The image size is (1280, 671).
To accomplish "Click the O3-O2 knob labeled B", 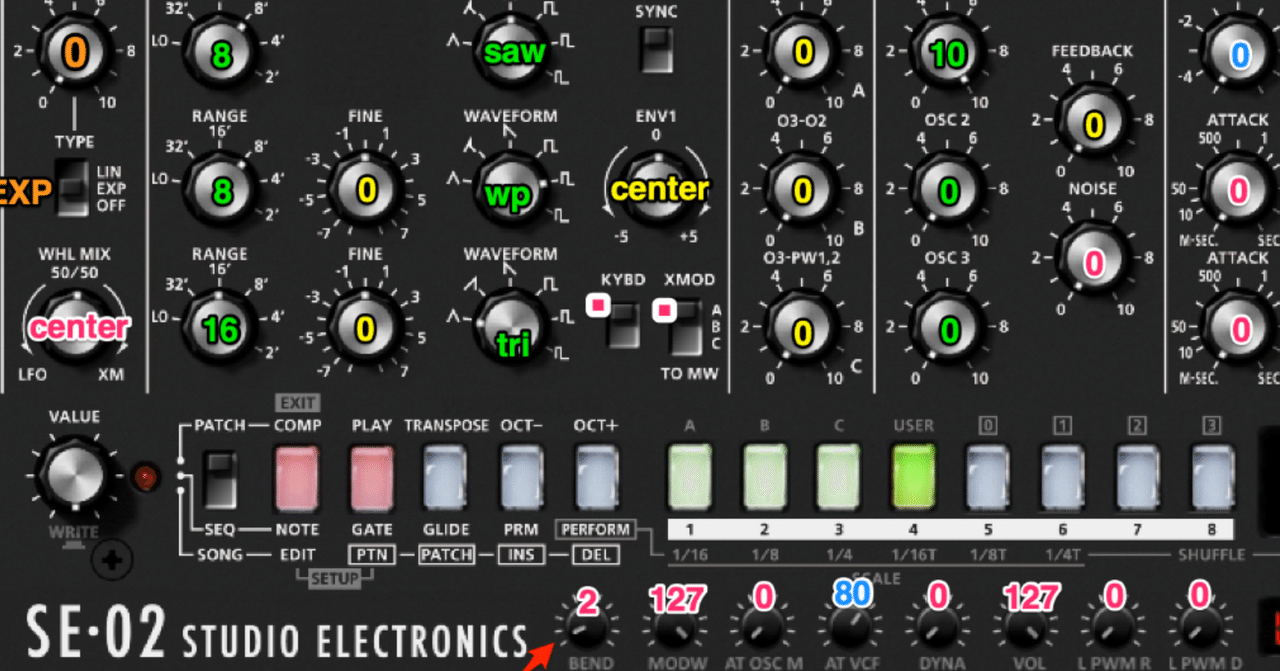I will click(802, 190).
